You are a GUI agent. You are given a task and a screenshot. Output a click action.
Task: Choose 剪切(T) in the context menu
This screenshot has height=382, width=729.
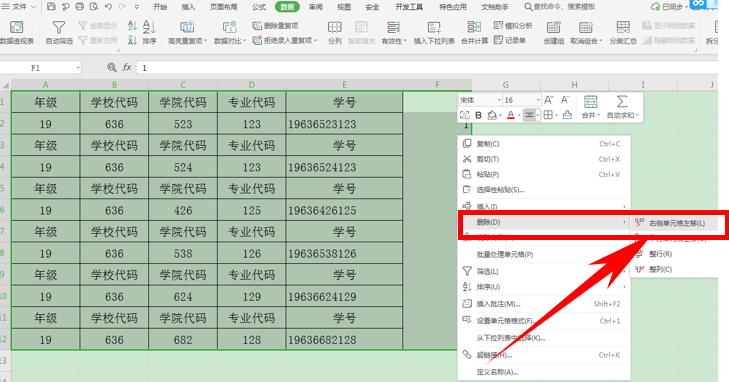click(544, 159)
